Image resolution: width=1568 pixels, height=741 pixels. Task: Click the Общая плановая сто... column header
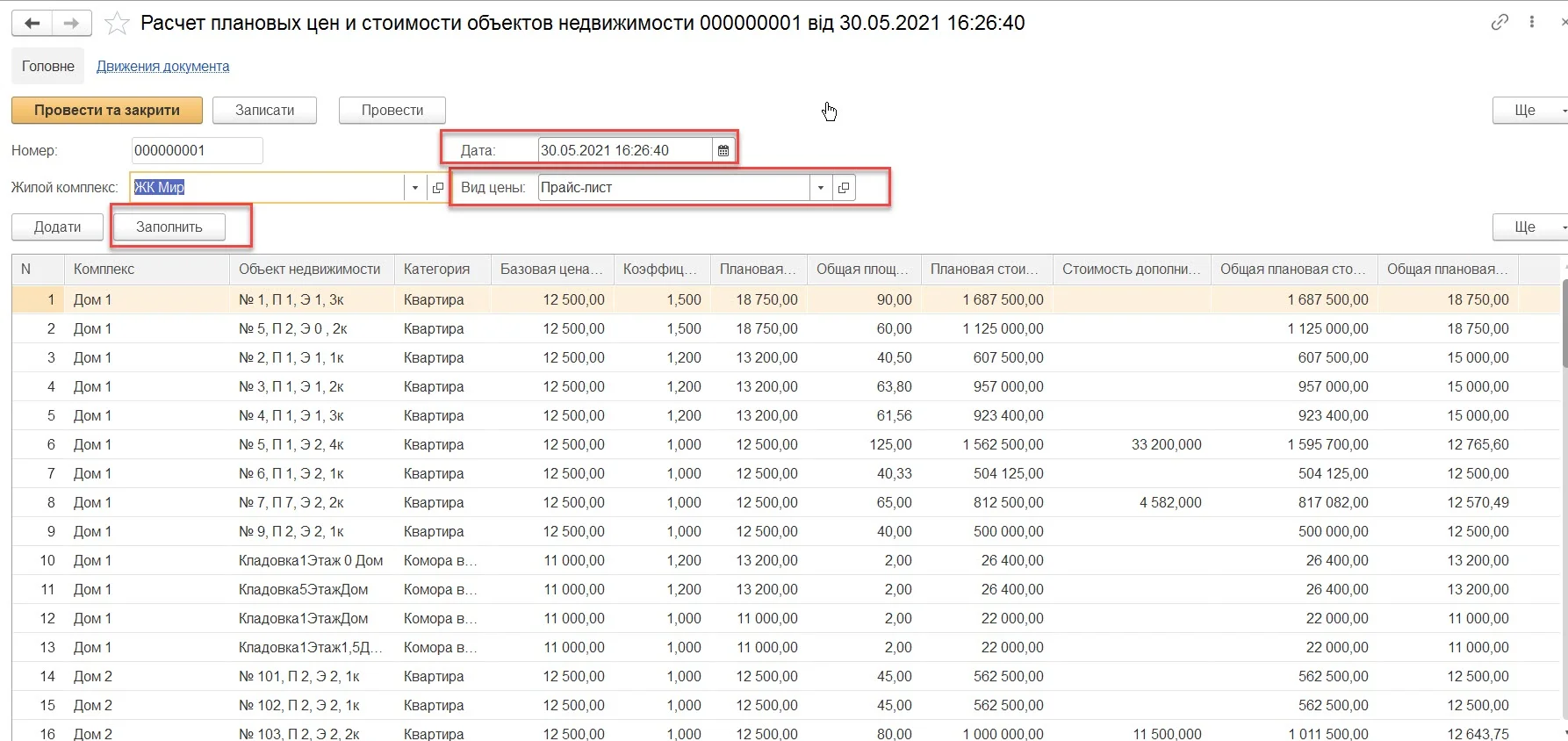coord(1294,269)
